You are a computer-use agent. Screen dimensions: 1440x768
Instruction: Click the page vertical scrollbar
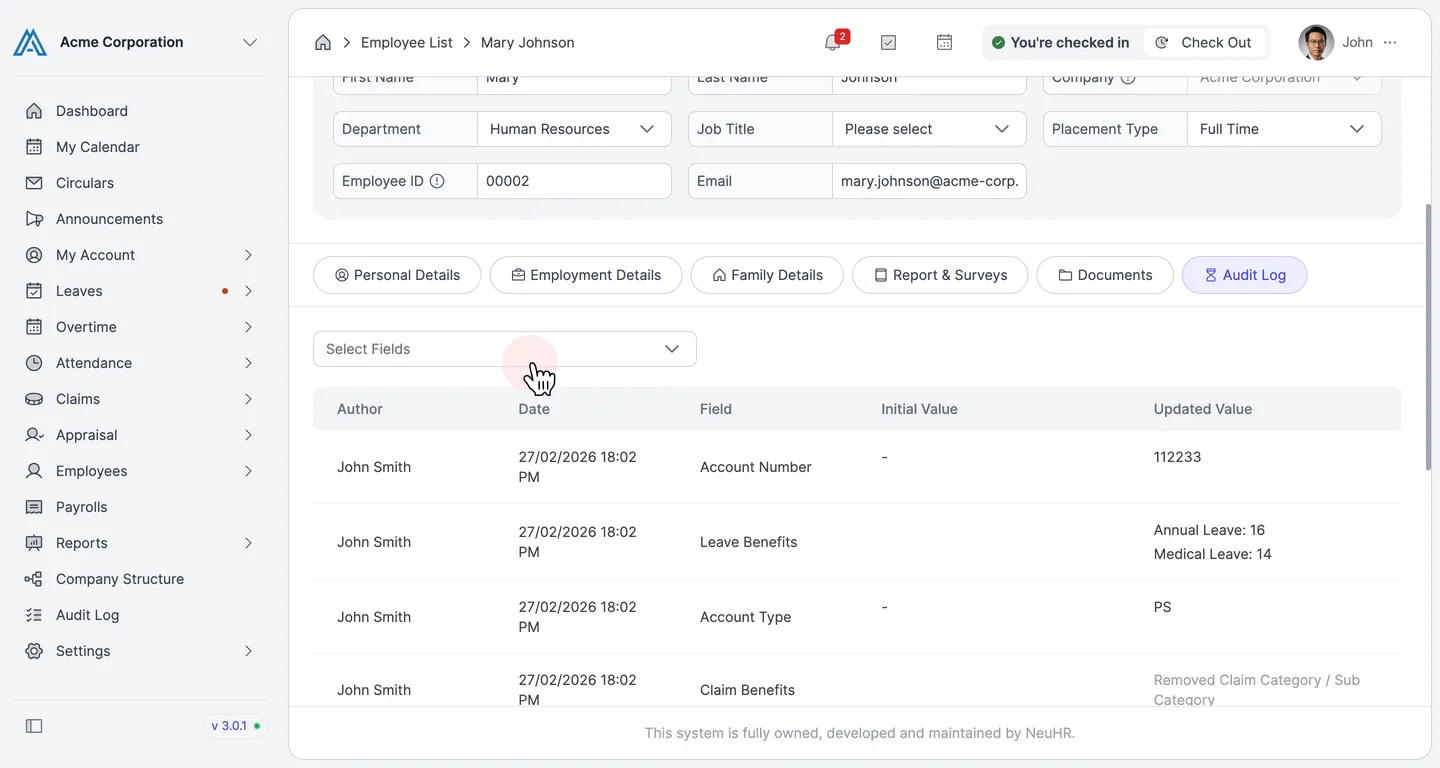(1428, 337)
